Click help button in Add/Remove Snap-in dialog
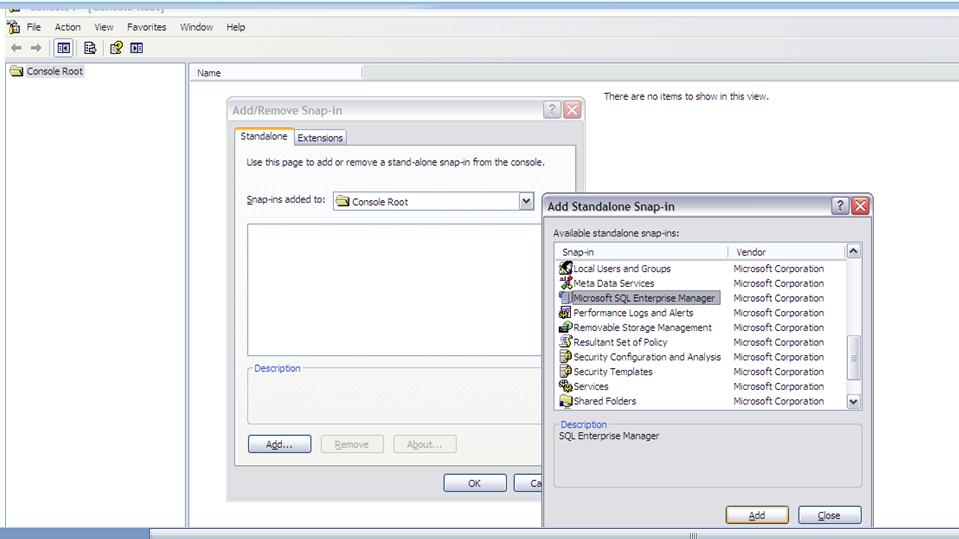The width and height of the screenshot is (959, 539). click(x=552, y=110)
